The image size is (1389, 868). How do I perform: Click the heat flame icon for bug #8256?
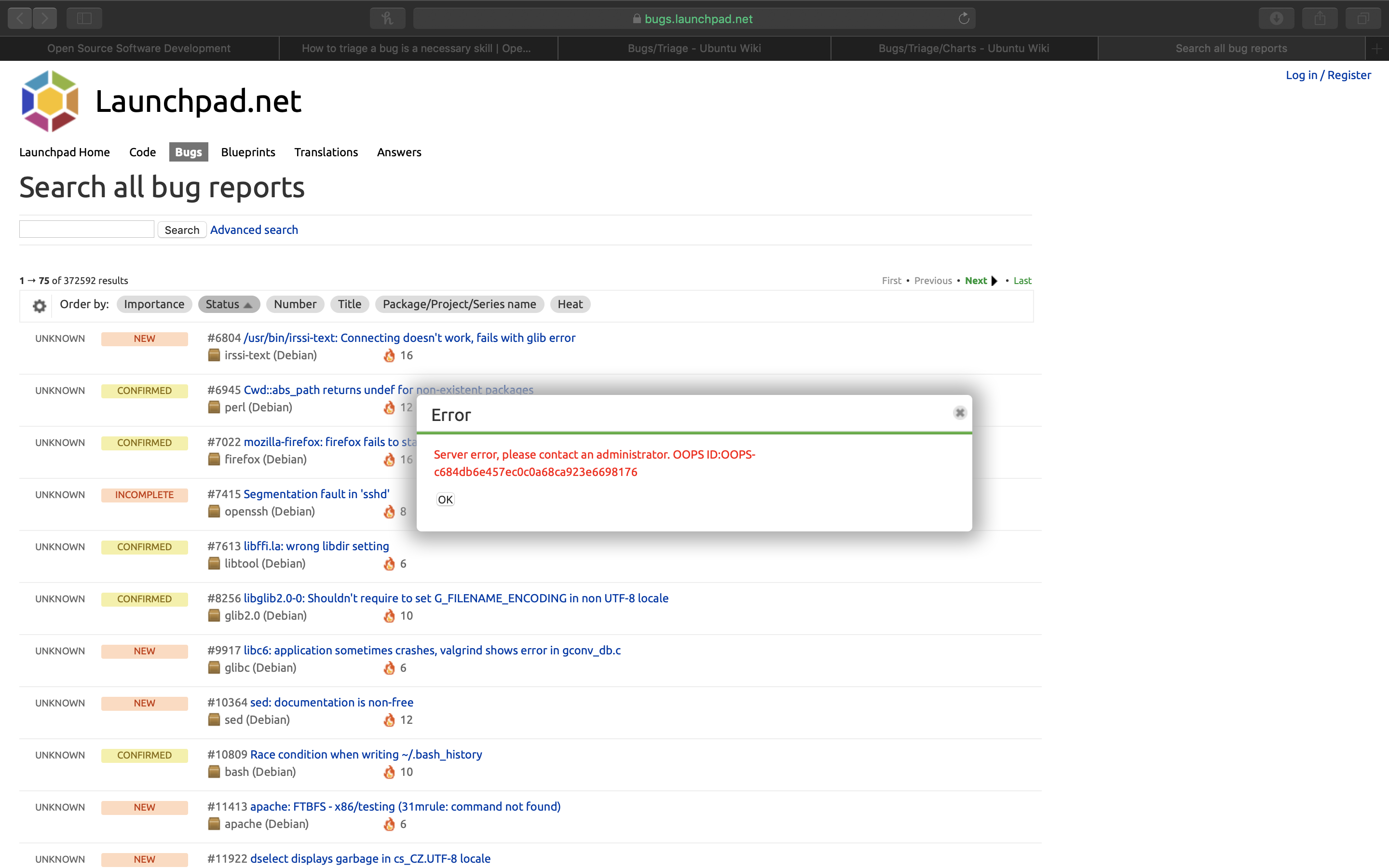[x=389, y=616]
